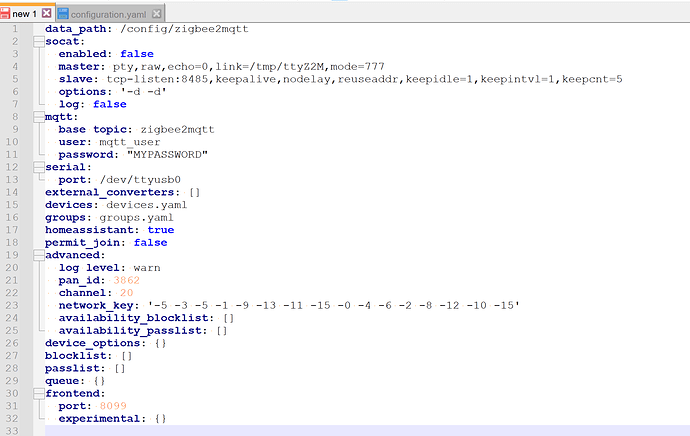Image resolution: width=690 pixels, height=436 pixels.
Task: Switch to the new 1 tab
Action: pos(24,14)
